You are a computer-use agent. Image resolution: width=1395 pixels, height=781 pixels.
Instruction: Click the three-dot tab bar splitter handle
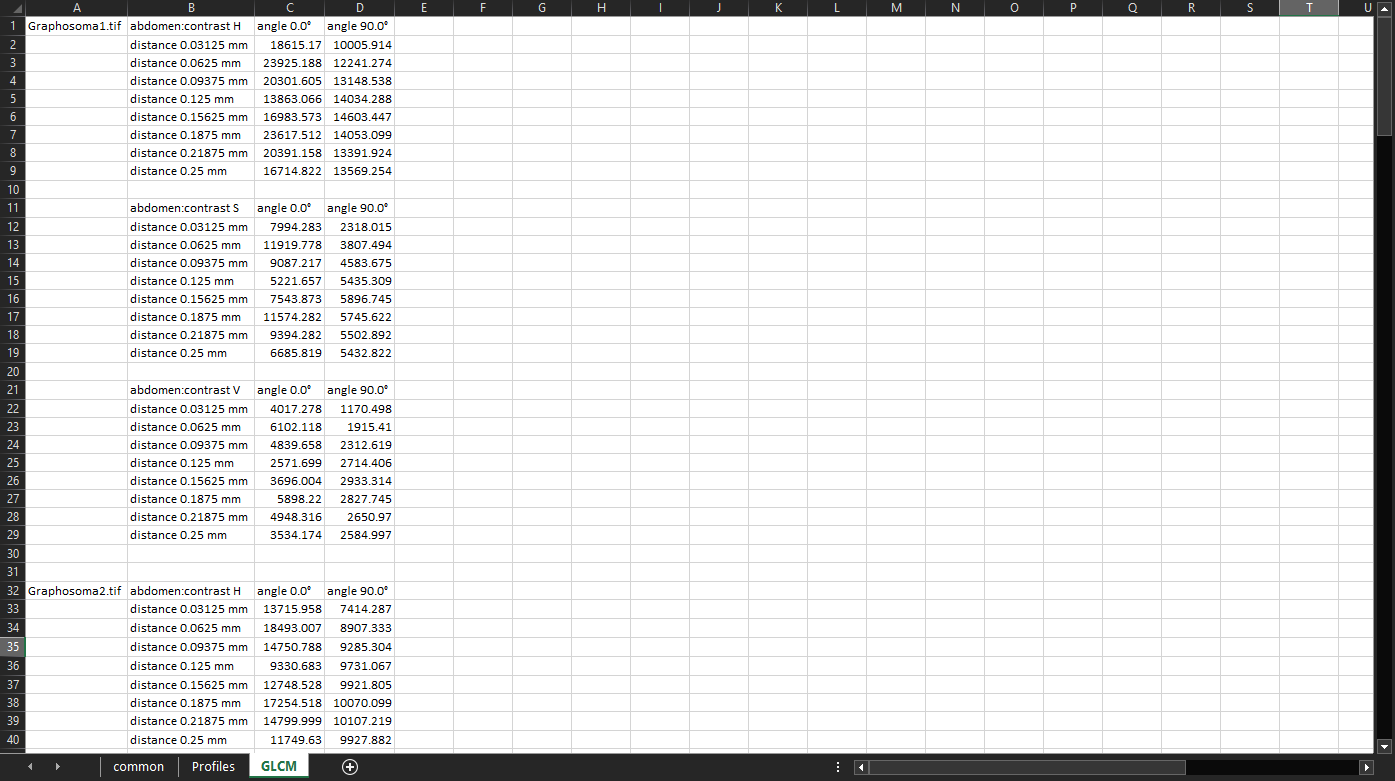(x=838, y=767)
